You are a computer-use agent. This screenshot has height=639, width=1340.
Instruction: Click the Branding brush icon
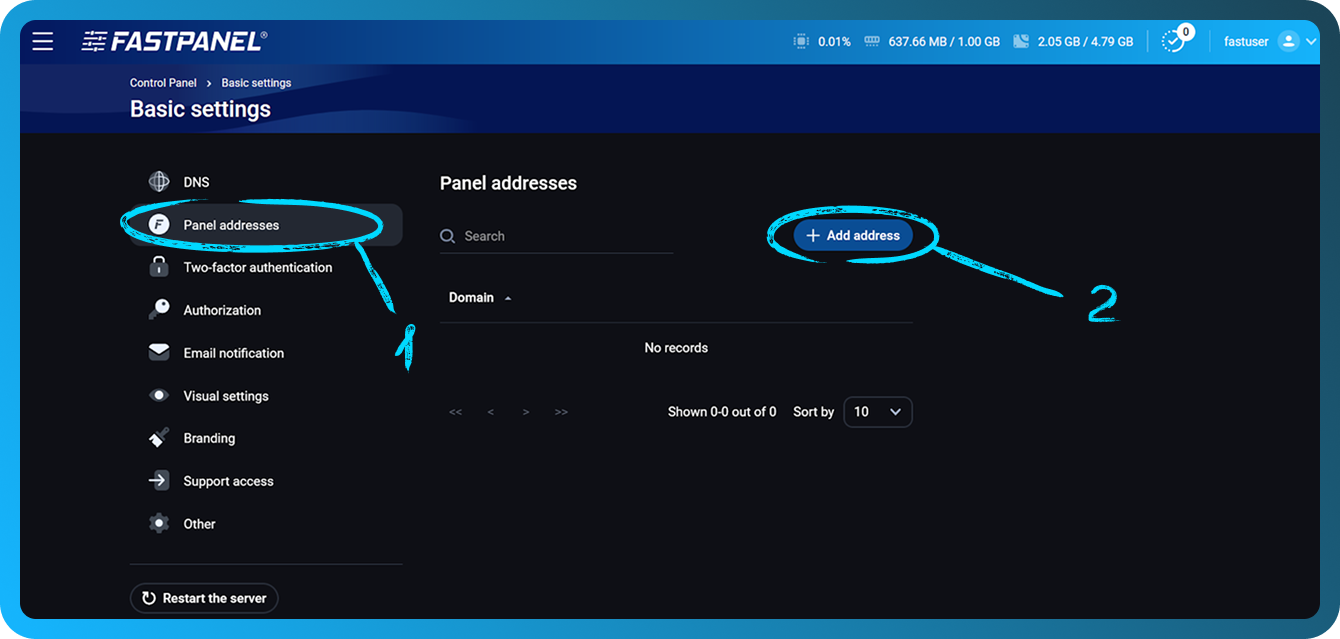[x=159, y=437]
